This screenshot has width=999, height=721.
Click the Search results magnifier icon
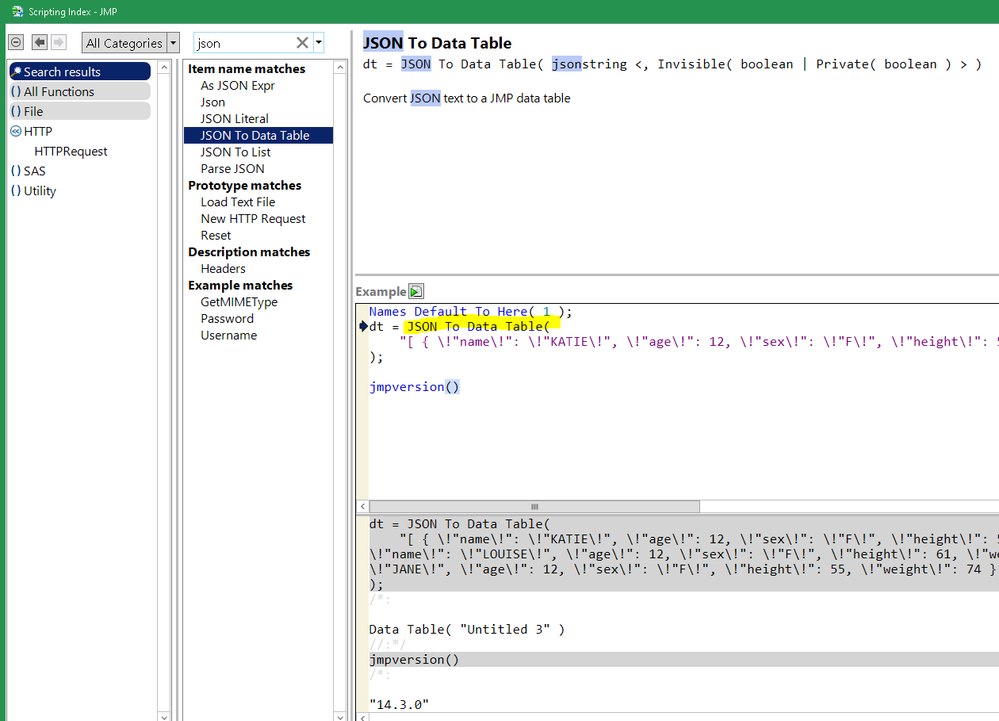(x=16, y=72)
